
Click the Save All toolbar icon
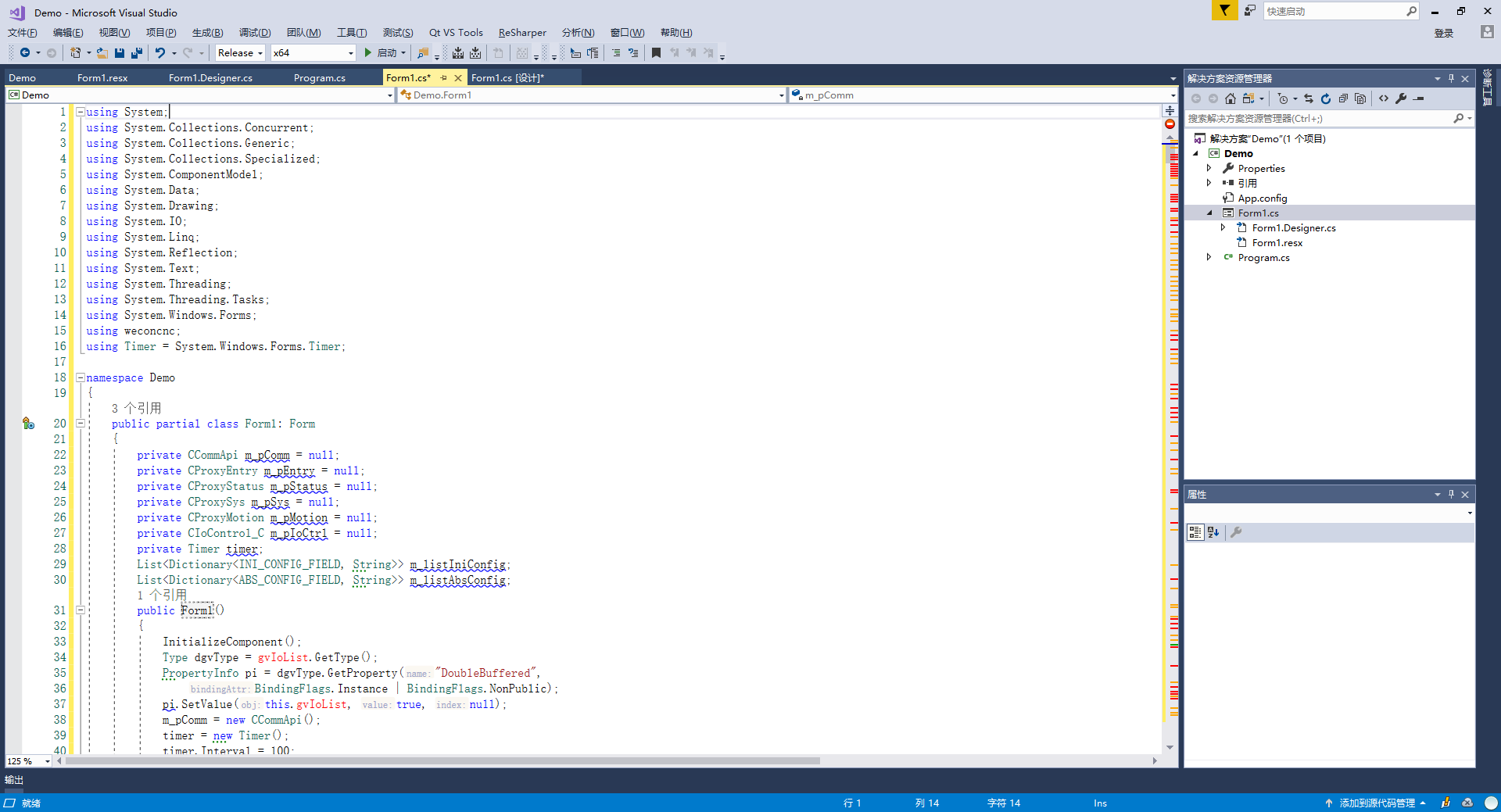point(137,53)
